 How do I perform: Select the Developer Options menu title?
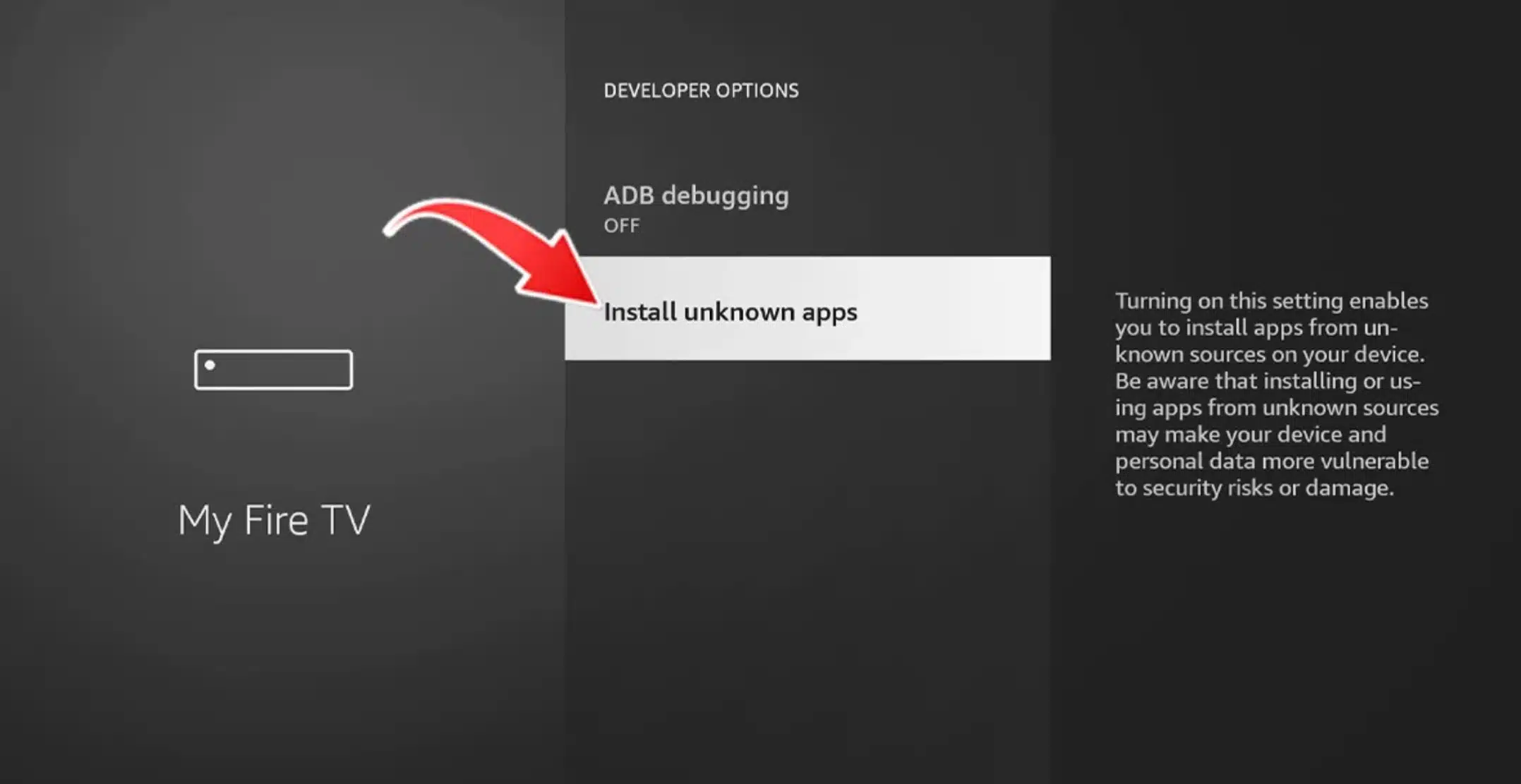(x=701, y=90)
